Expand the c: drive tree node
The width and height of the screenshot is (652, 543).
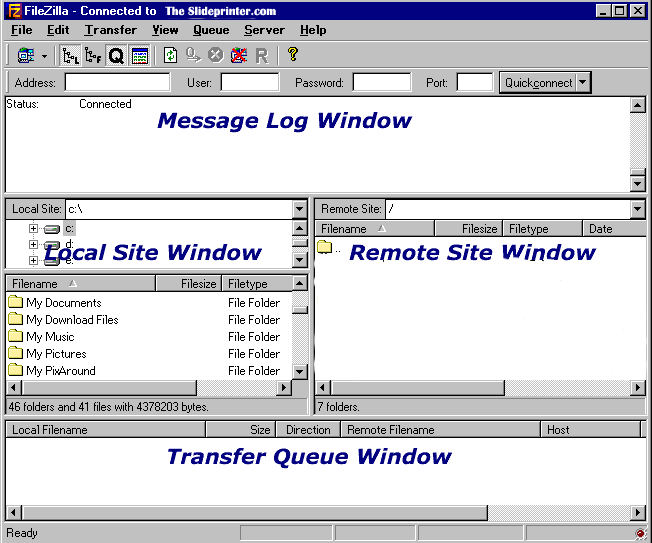33,228
